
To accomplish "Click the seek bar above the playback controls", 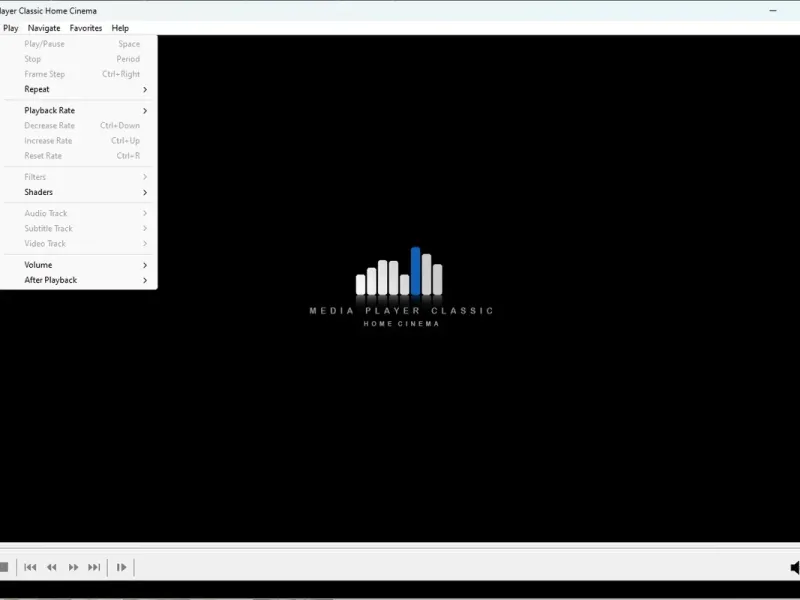I will coord(400,548).
